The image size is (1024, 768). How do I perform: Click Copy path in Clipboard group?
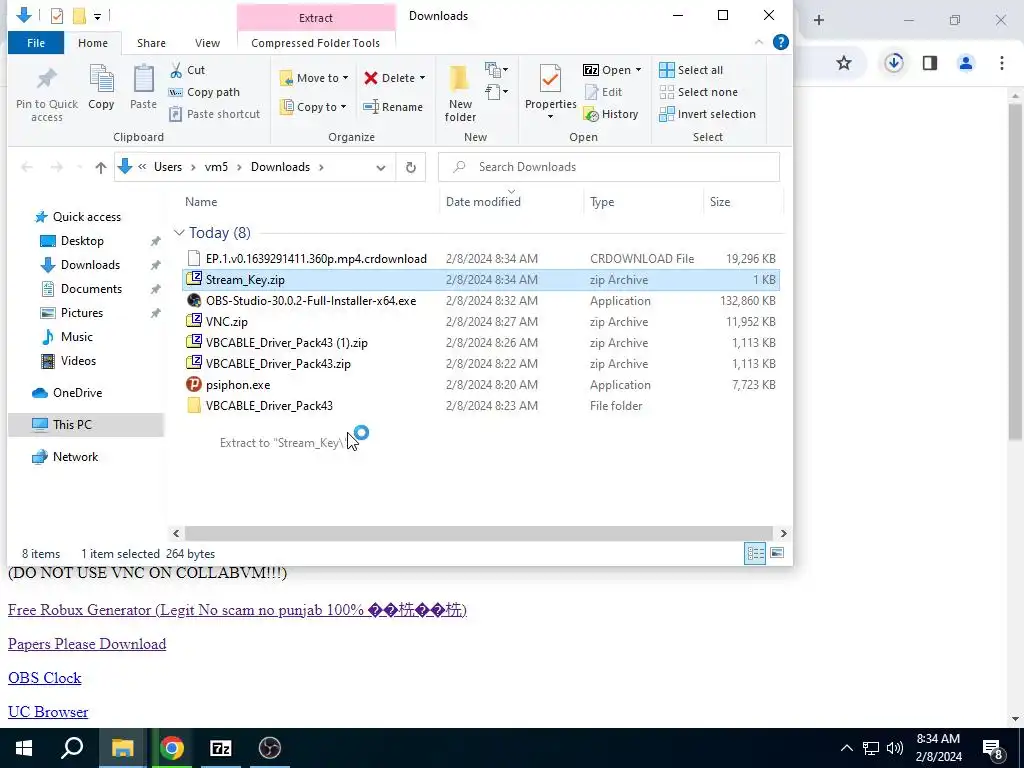tap(204, 92)
